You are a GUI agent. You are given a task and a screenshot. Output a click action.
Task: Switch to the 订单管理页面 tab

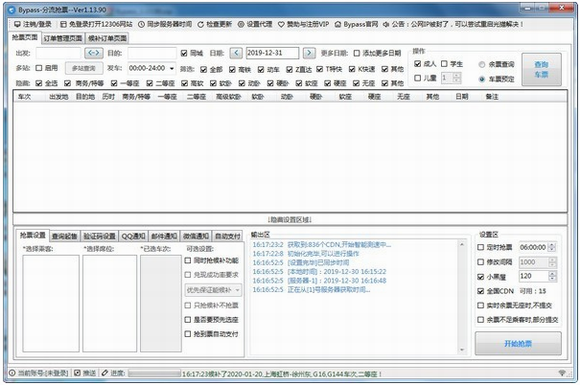point(63,38)
